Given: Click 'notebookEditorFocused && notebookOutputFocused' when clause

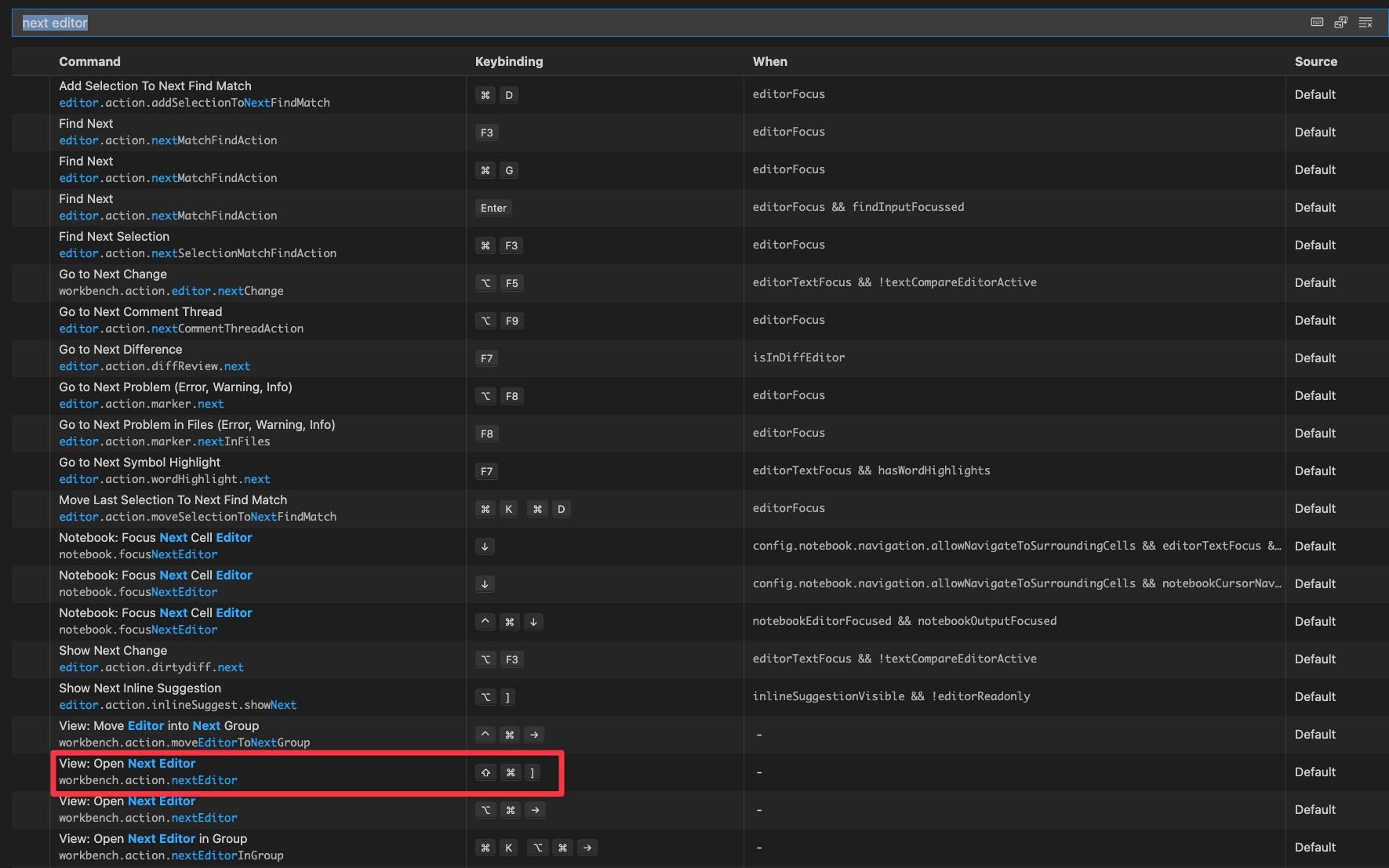Looking at the screenshot, I should pos(904,621).
